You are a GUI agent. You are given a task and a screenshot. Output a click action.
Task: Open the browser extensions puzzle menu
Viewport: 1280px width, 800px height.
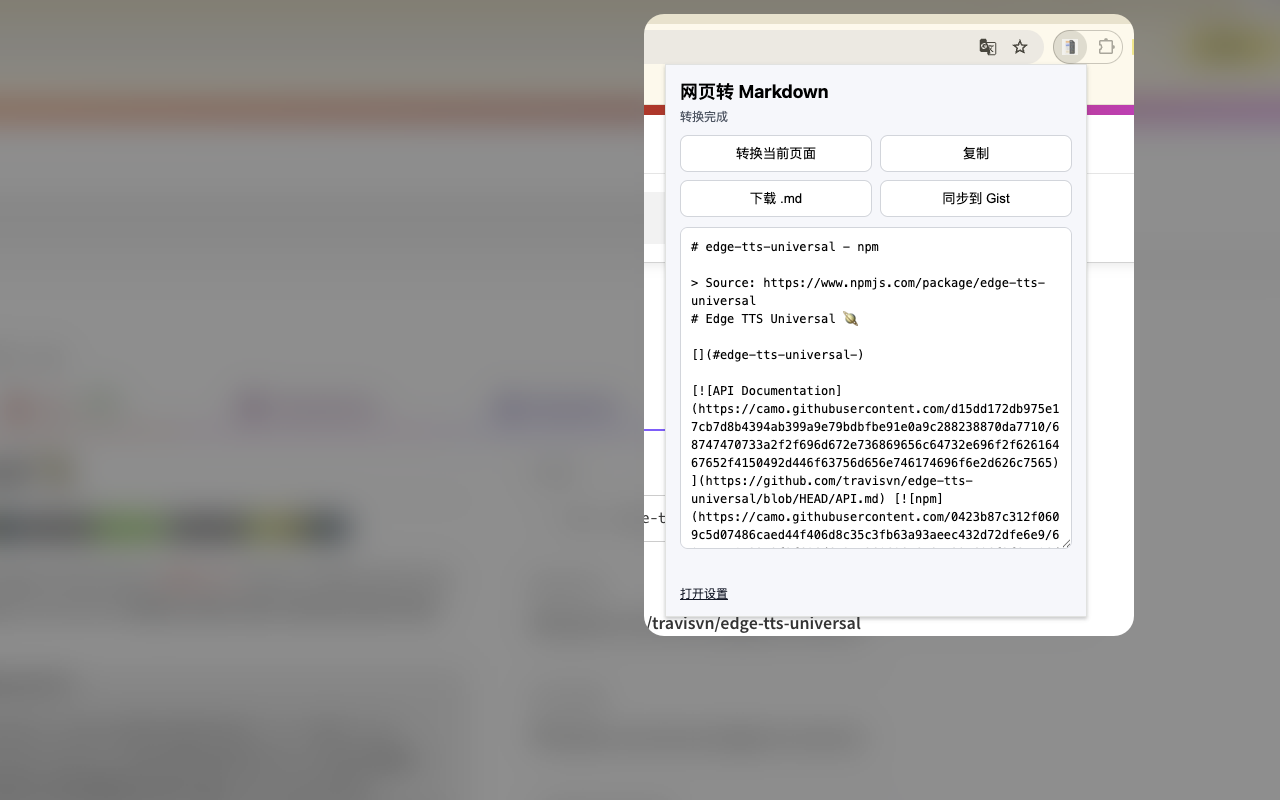pos(1106,47)
